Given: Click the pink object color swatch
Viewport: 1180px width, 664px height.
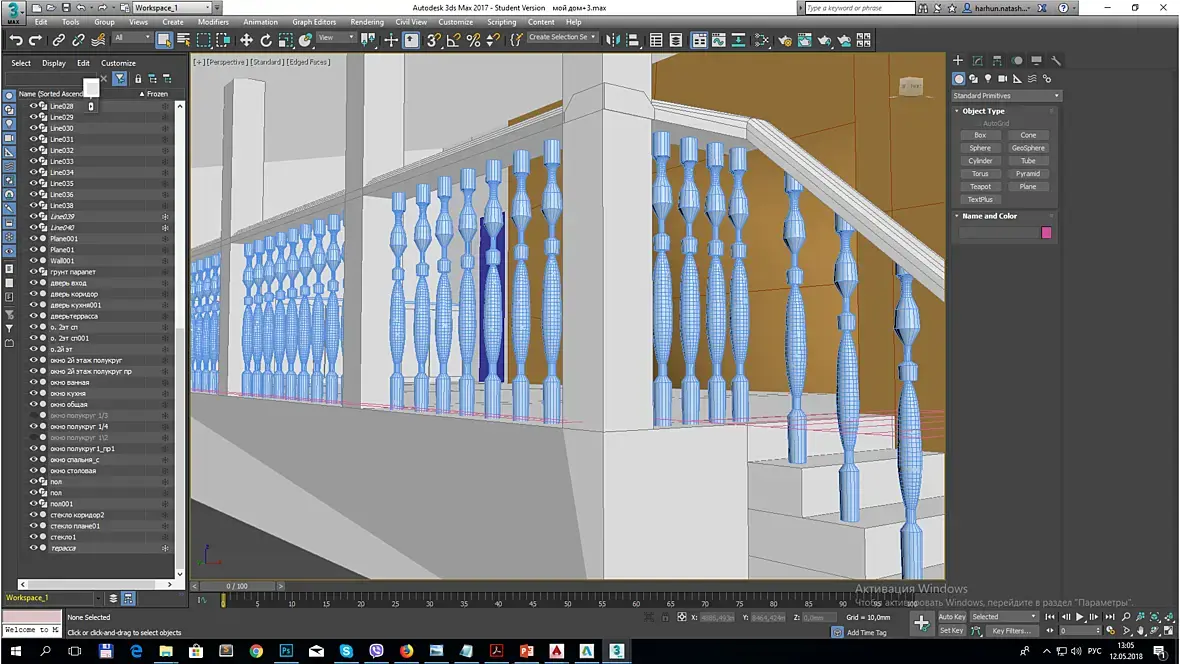Looking at the screenshot, I should click(x=1046, y=233).
